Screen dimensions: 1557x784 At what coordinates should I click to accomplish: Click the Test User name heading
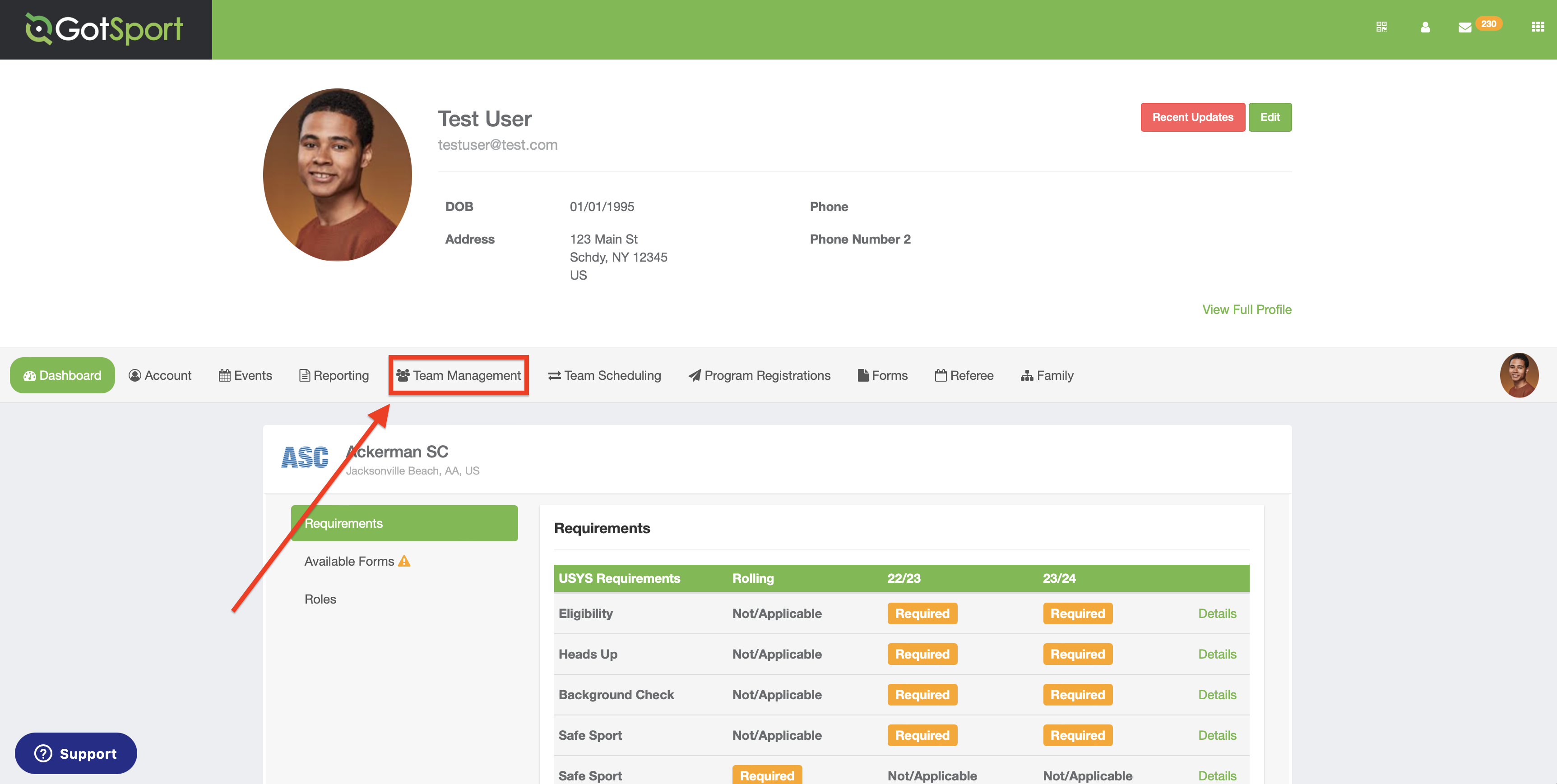[x=485, y=118]
